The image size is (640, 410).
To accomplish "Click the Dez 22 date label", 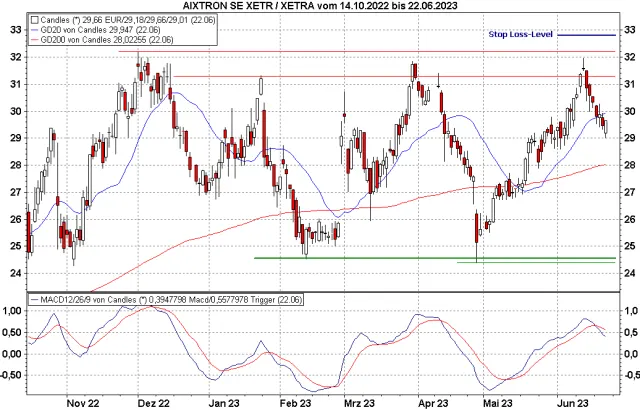I will [x=153, y=403].
